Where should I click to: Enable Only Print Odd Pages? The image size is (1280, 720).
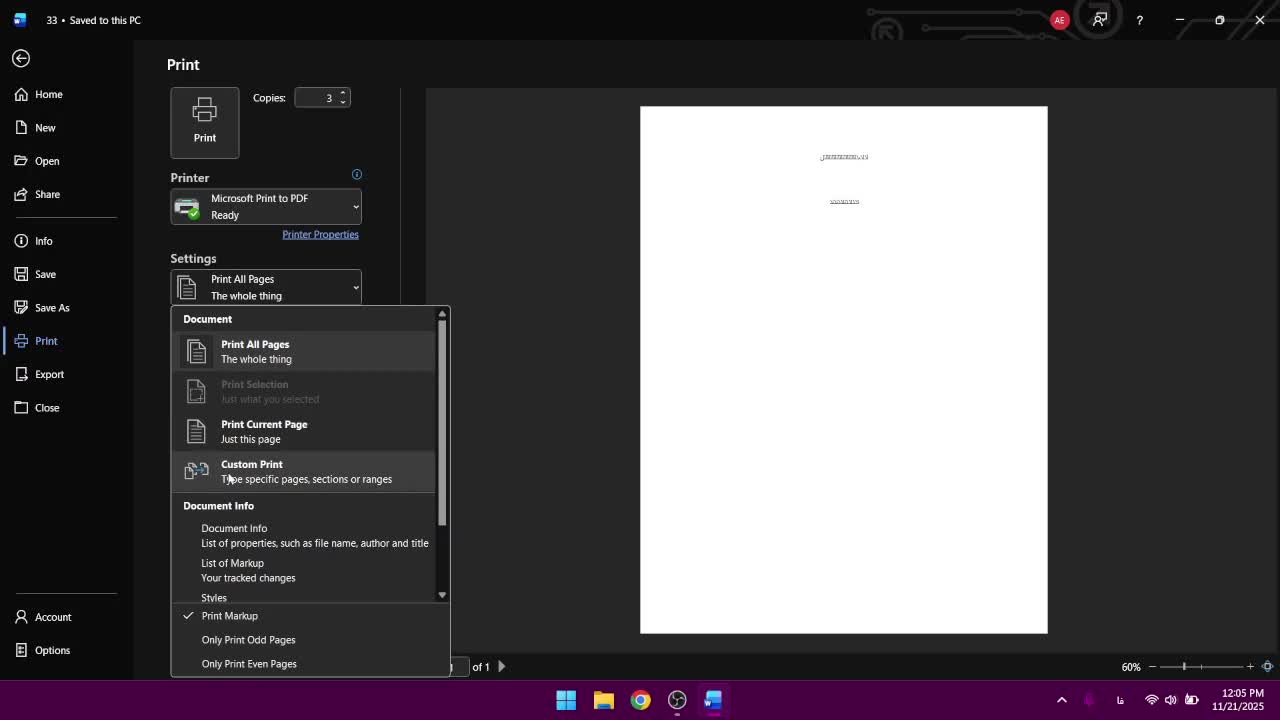pos(249,640)
